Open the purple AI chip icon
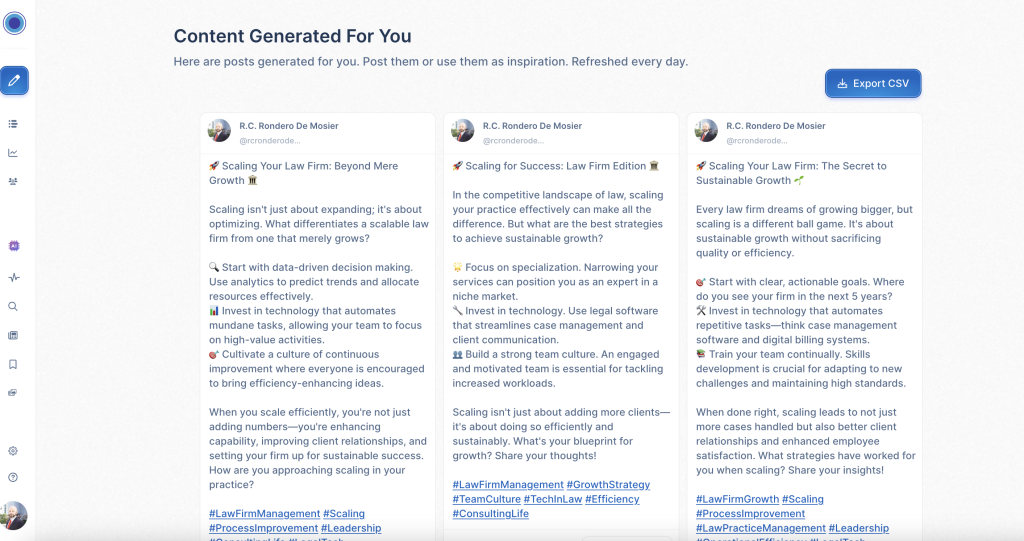1024x541 pixels. pos(14,246)
